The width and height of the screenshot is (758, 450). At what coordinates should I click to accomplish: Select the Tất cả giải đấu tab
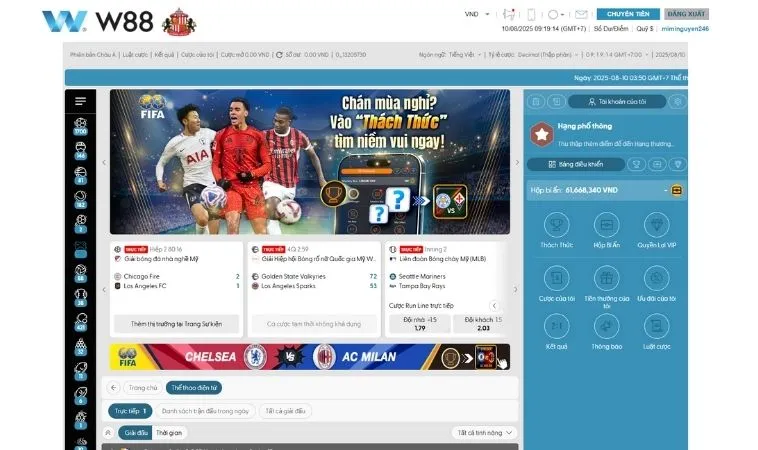[285, 411]
